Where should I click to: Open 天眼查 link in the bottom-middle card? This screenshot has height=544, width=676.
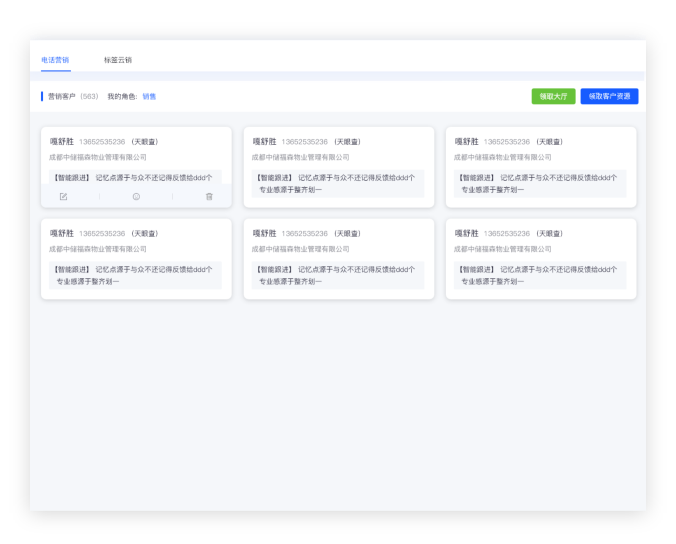click(x=346, y=234)
